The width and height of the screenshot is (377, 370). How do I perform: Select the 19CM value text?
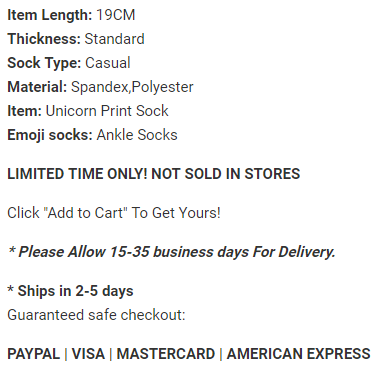116,15
